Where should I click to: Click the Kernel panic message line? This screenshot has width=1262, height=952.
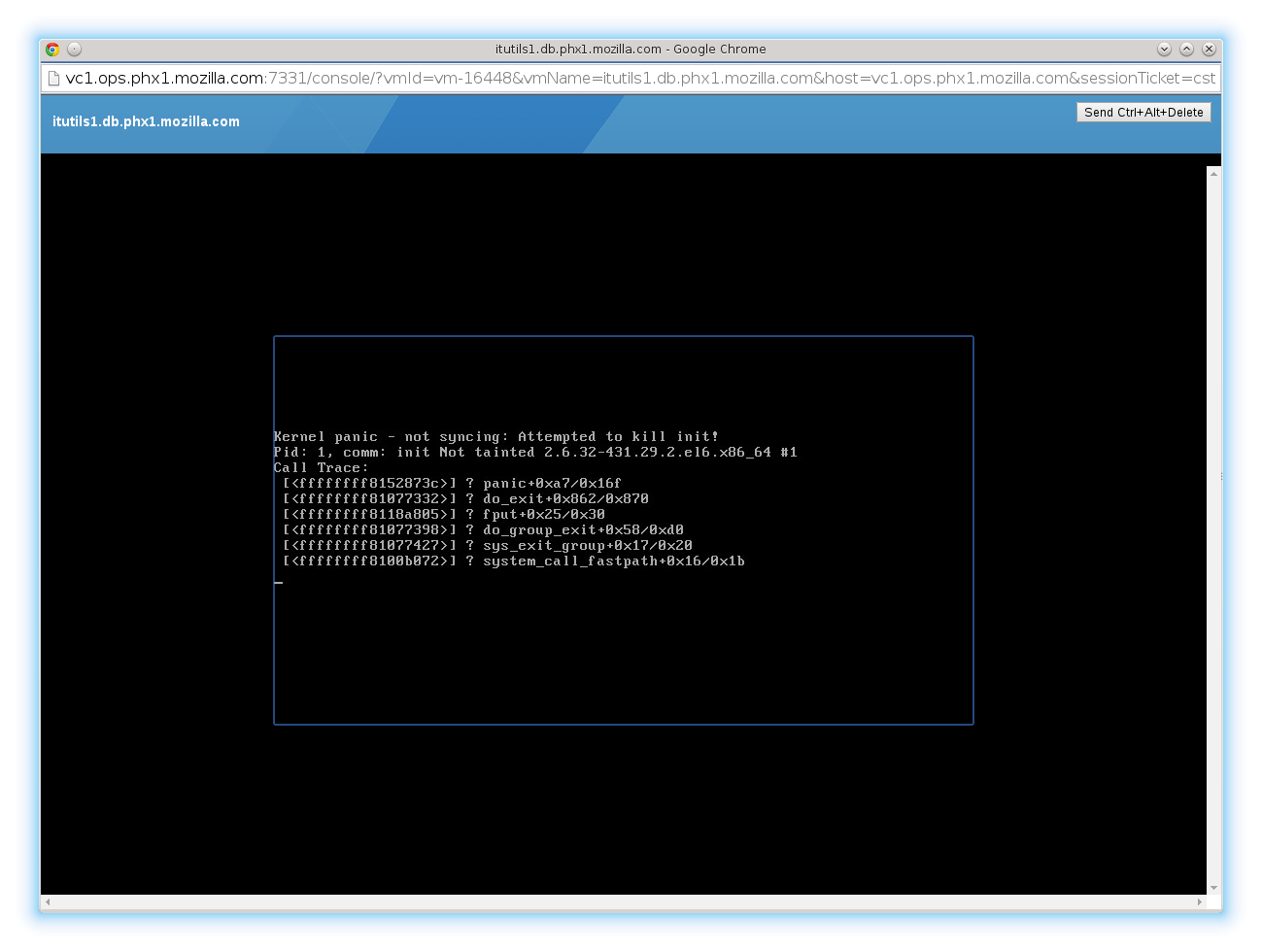[x=496, y=437]
